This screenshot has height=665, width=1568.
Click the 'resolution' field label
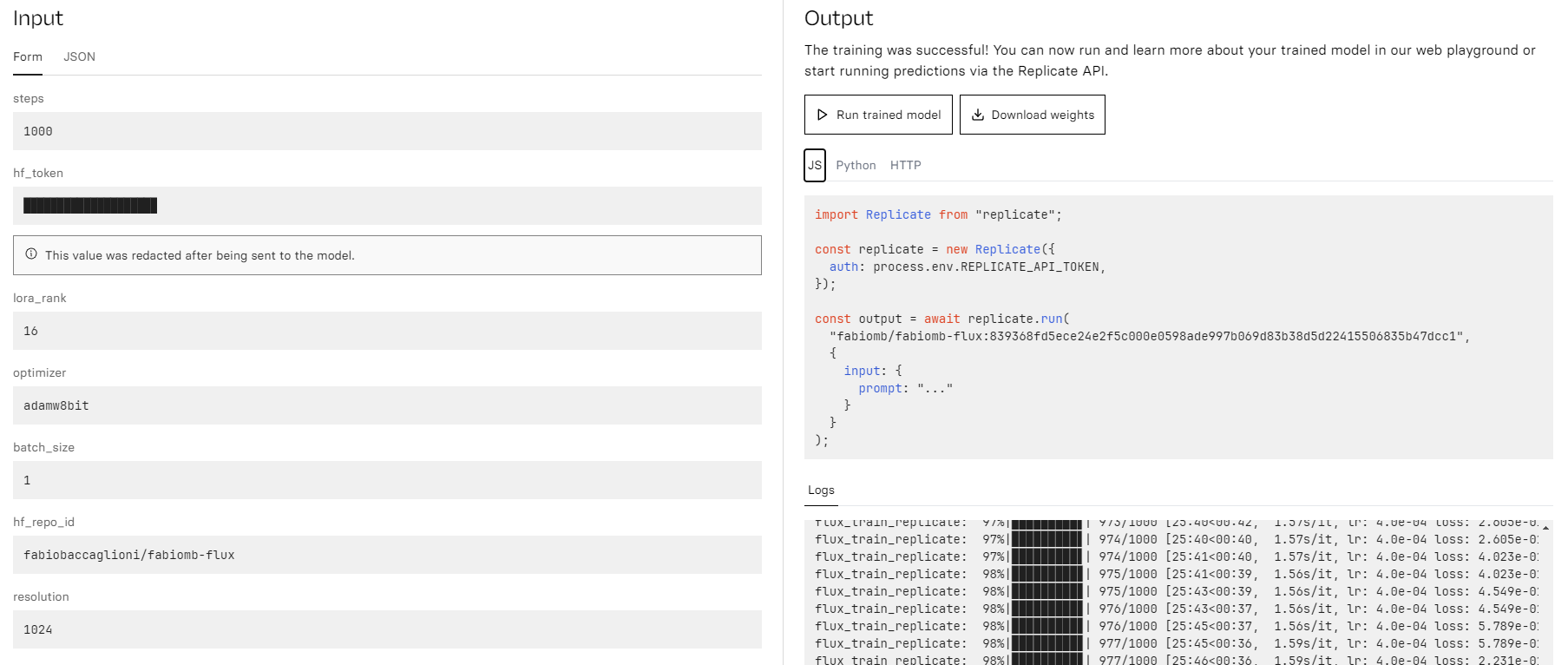click(x=41, y=597)
